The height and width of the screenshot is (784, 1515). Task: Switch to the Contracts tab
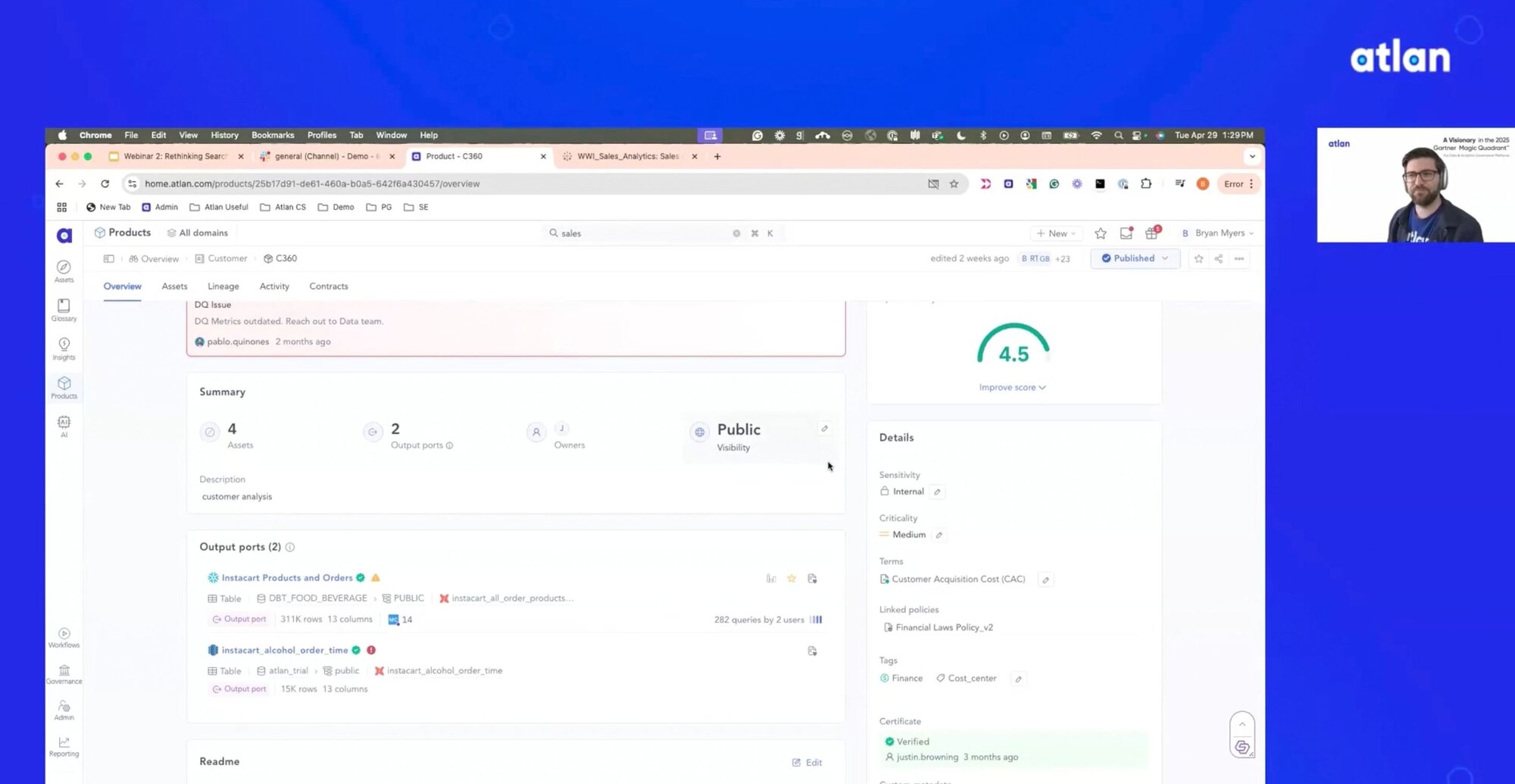pyautogui.click(x=329, y=286)
